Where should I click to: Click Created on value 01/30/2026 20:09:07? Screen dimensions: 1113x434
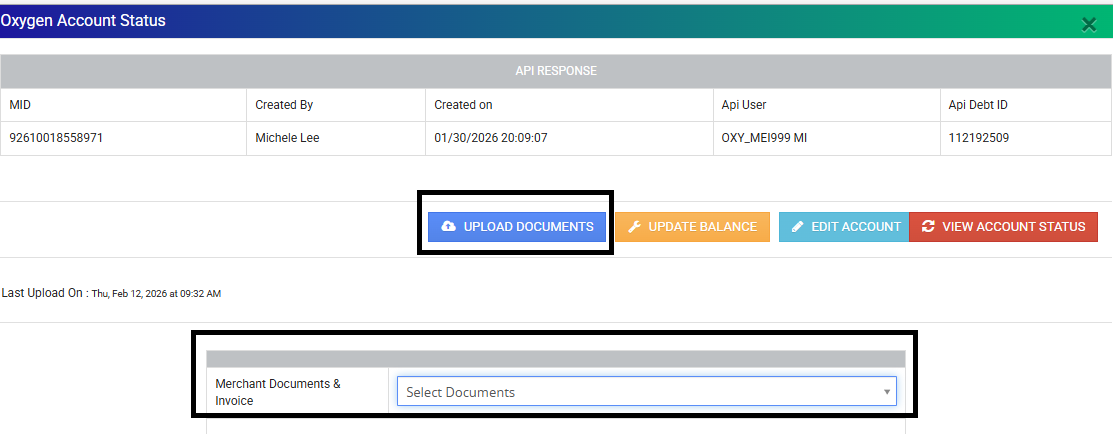[x=491, y=138]
